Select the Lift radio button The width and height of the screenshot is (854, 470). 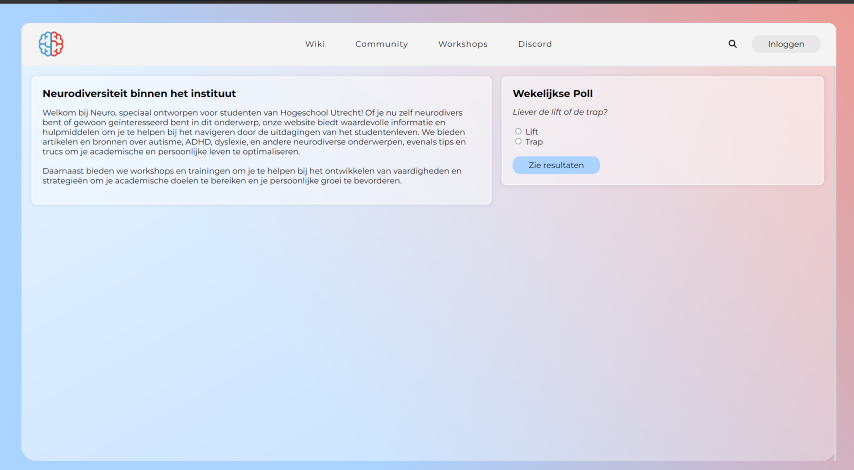(x=518, y=131)
